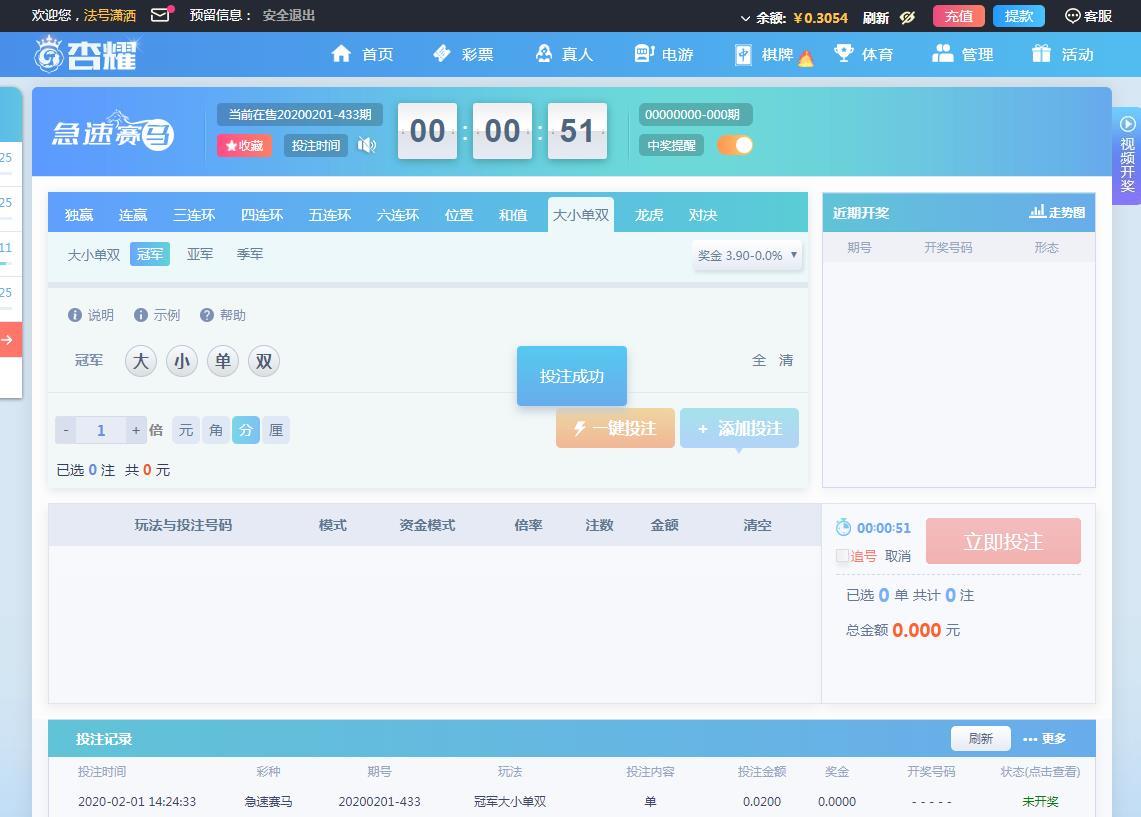Click the 添加投注 add bet button
The height and width of the screenshot is (817, 1141).
pyautogui.click(x=739, y=428)
